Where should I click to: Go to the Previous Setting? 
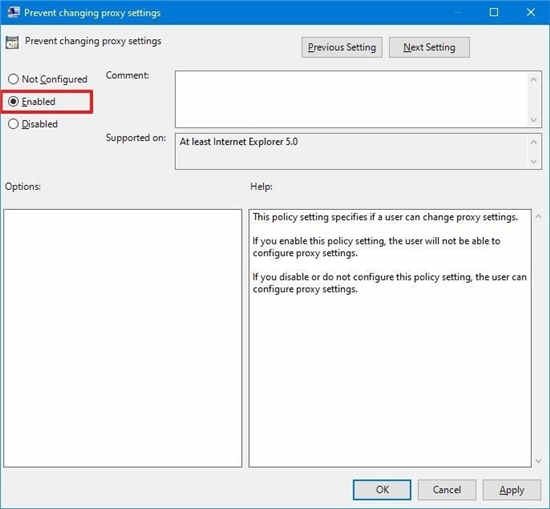(x=342, y=47)
